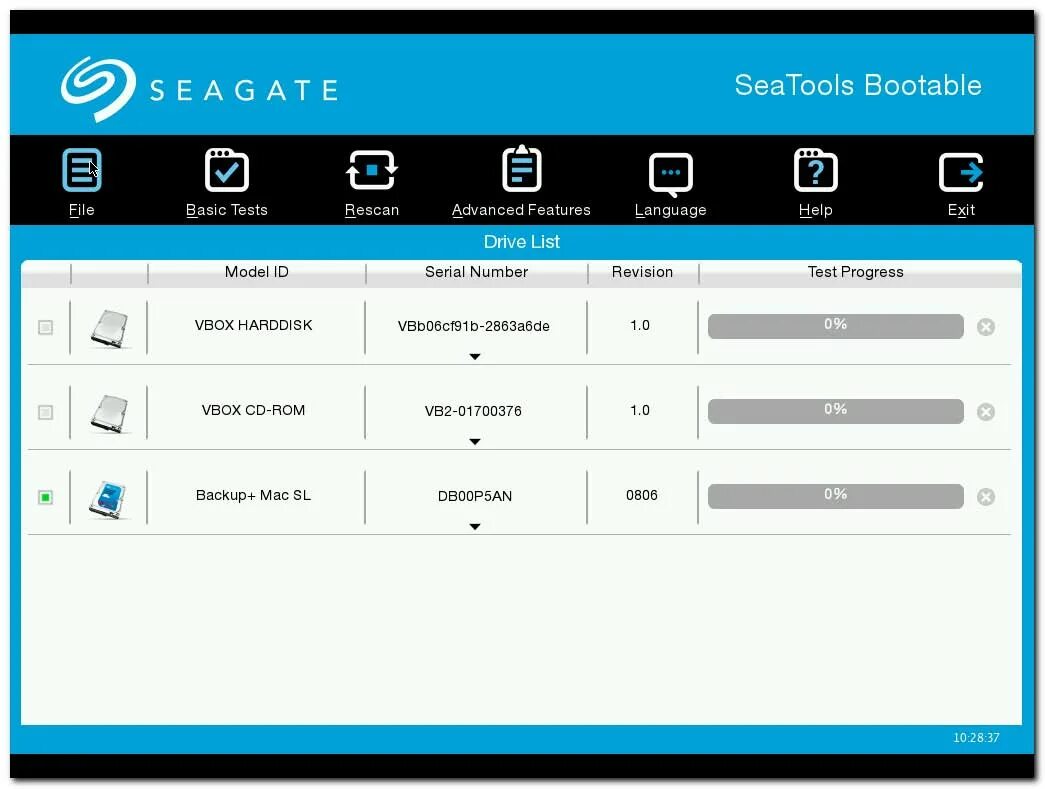
Task: Click revision 1.0 of VBOX CD-ROM
Action: coord(640,410)
